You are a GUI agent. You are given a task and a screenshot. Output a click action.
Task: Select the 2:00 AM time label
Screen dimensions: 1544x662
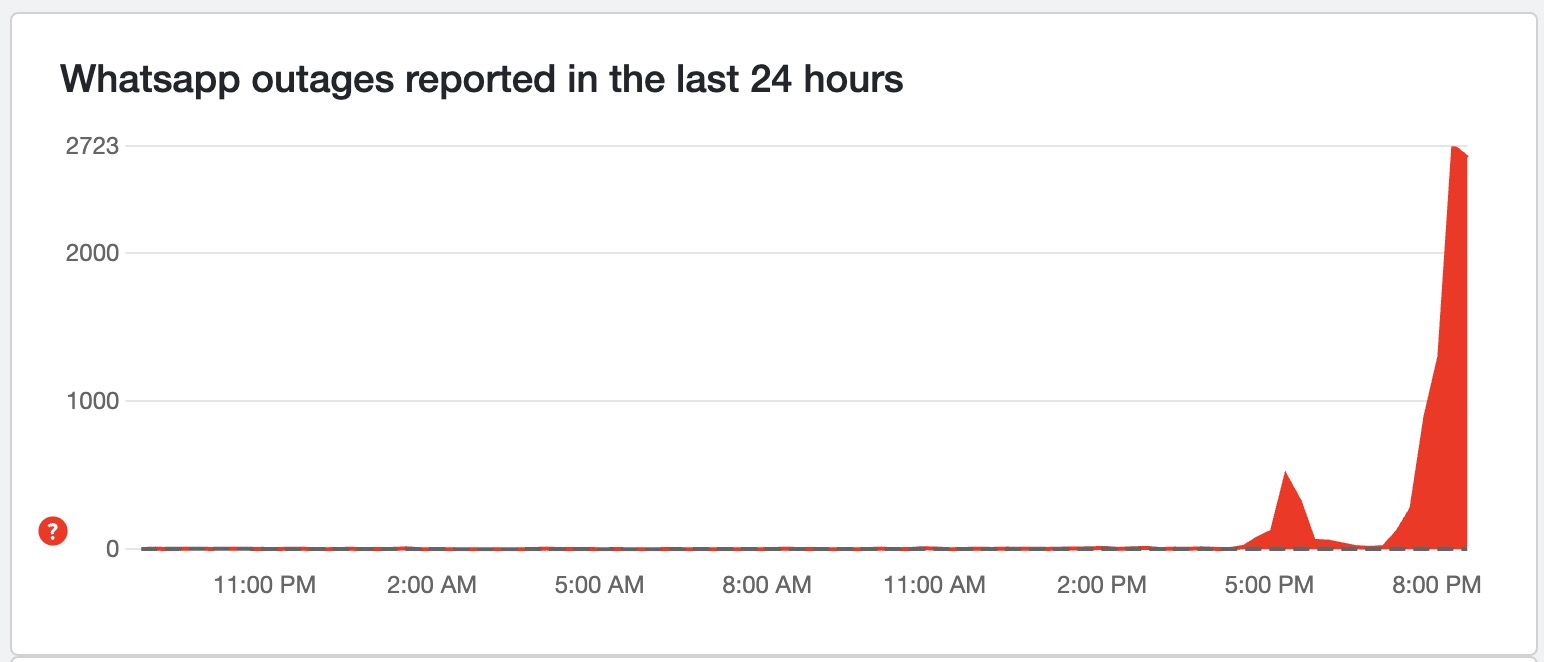431,585
